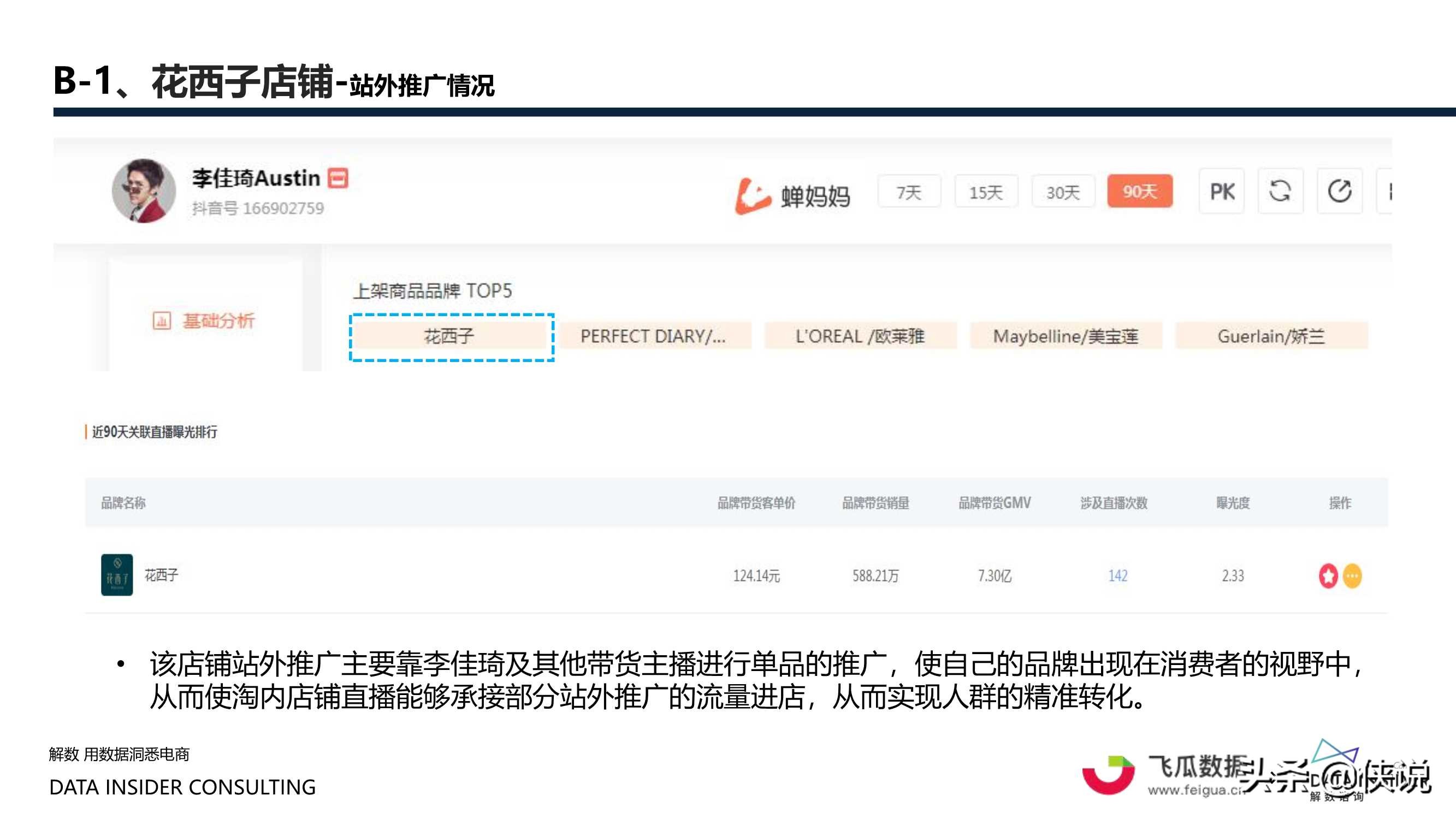The width and height of the screenshot is (1456, 819).
Task: Select the 7天 time range
Action: (x=908, y=192)
